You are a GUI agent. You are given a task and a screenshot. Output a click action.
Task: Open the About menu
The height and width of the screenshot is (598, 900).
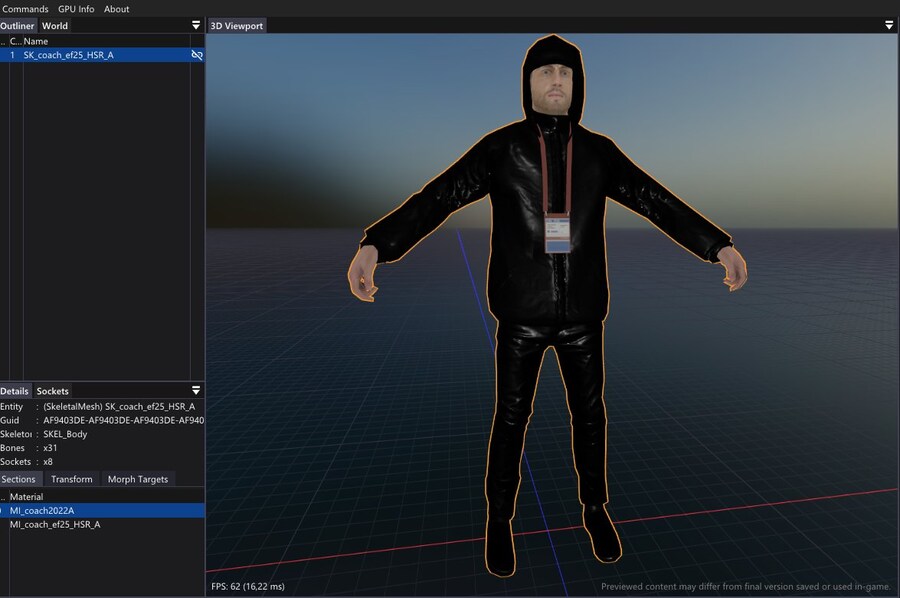point(117,9)
